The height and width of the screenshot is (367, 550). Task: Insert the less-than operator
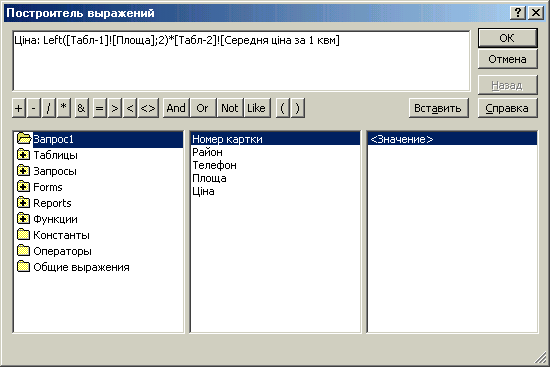click(130, 108)
